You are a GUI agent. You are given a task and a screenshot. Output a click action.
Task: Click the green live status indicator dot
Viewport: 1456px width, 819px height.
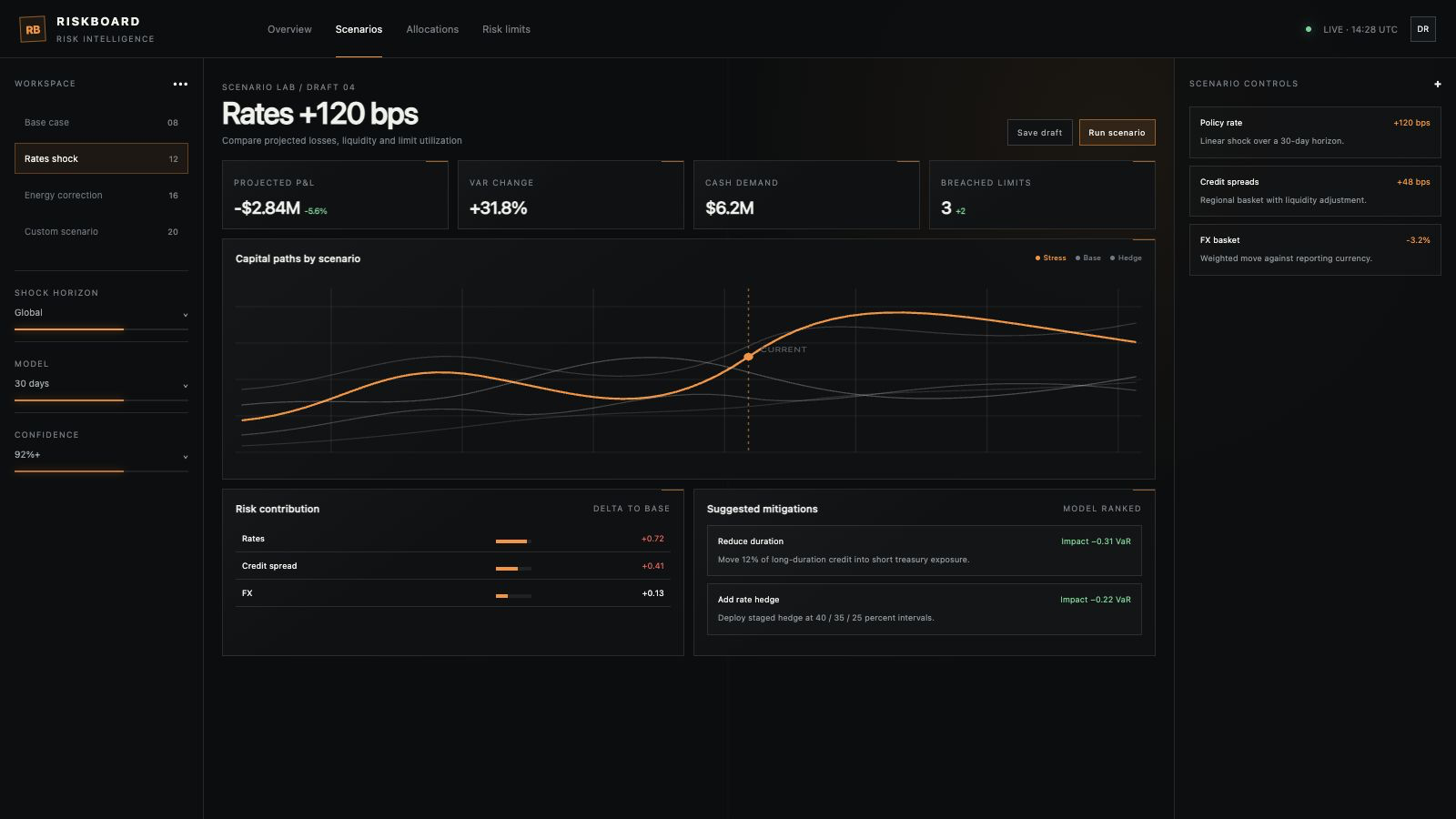(x=1309, y=29)
